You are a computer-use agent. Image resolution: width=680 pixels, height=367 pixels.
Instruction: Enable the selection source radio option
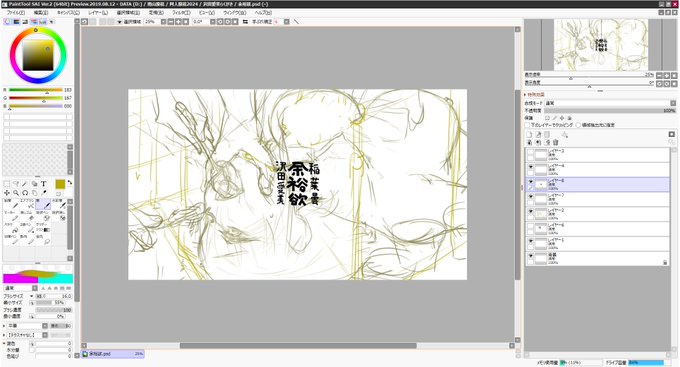coord(578,125)
